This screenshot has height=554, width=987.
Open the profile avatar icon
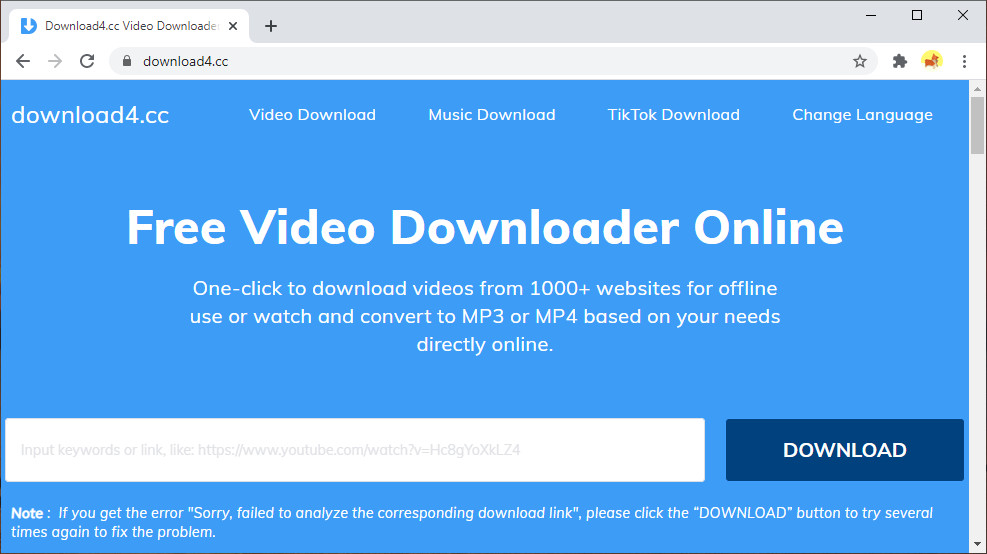tap(932, 61)
